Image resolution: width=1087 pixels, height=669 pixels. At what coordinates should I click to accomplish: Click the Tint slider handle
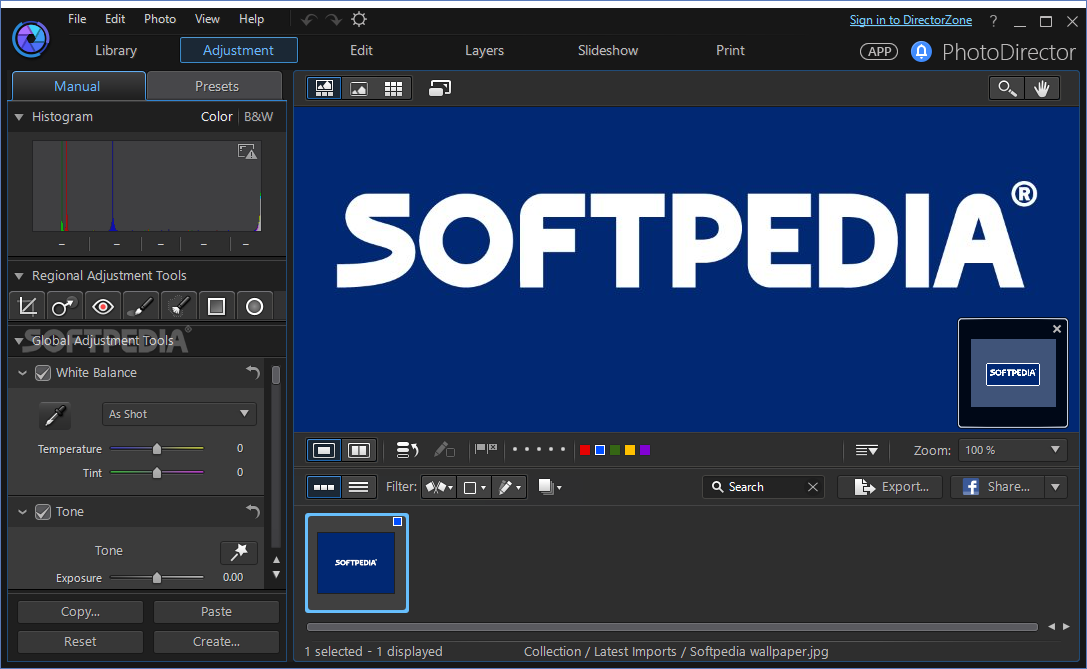157,473
